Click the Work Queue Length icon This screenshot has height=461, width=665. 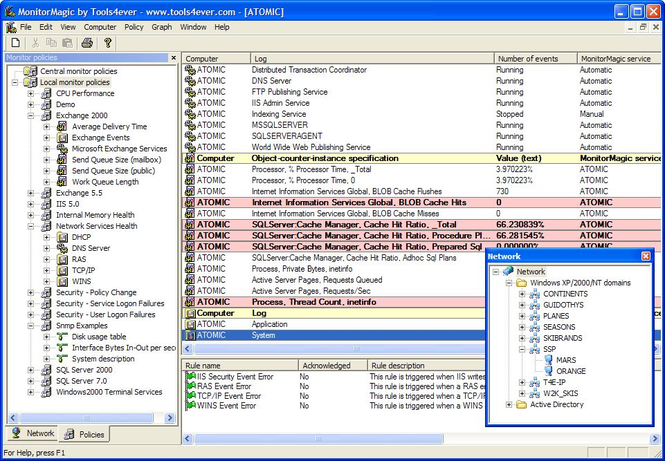62,182
